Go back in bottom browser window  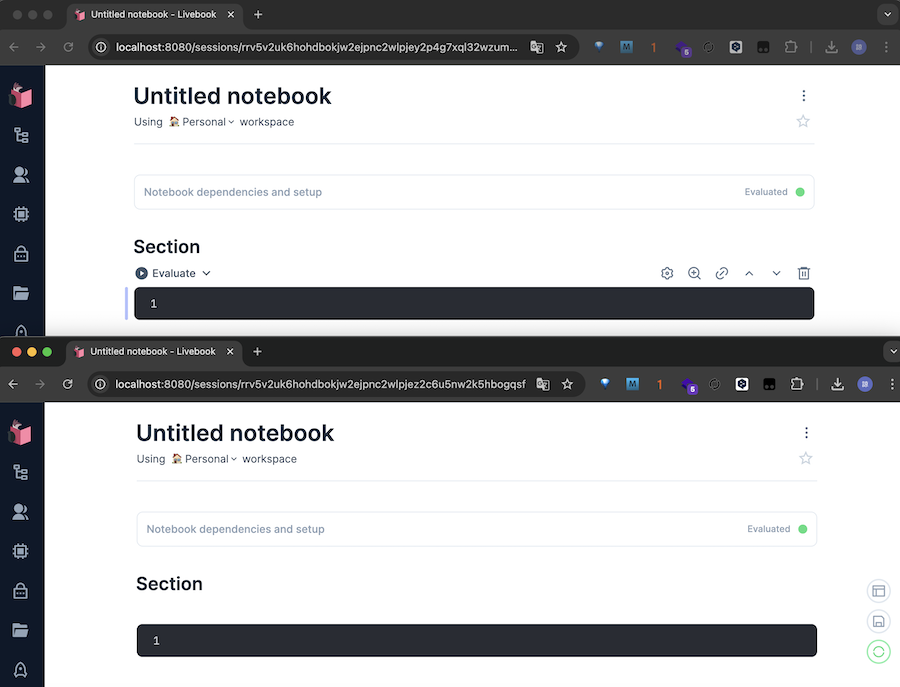13,384
